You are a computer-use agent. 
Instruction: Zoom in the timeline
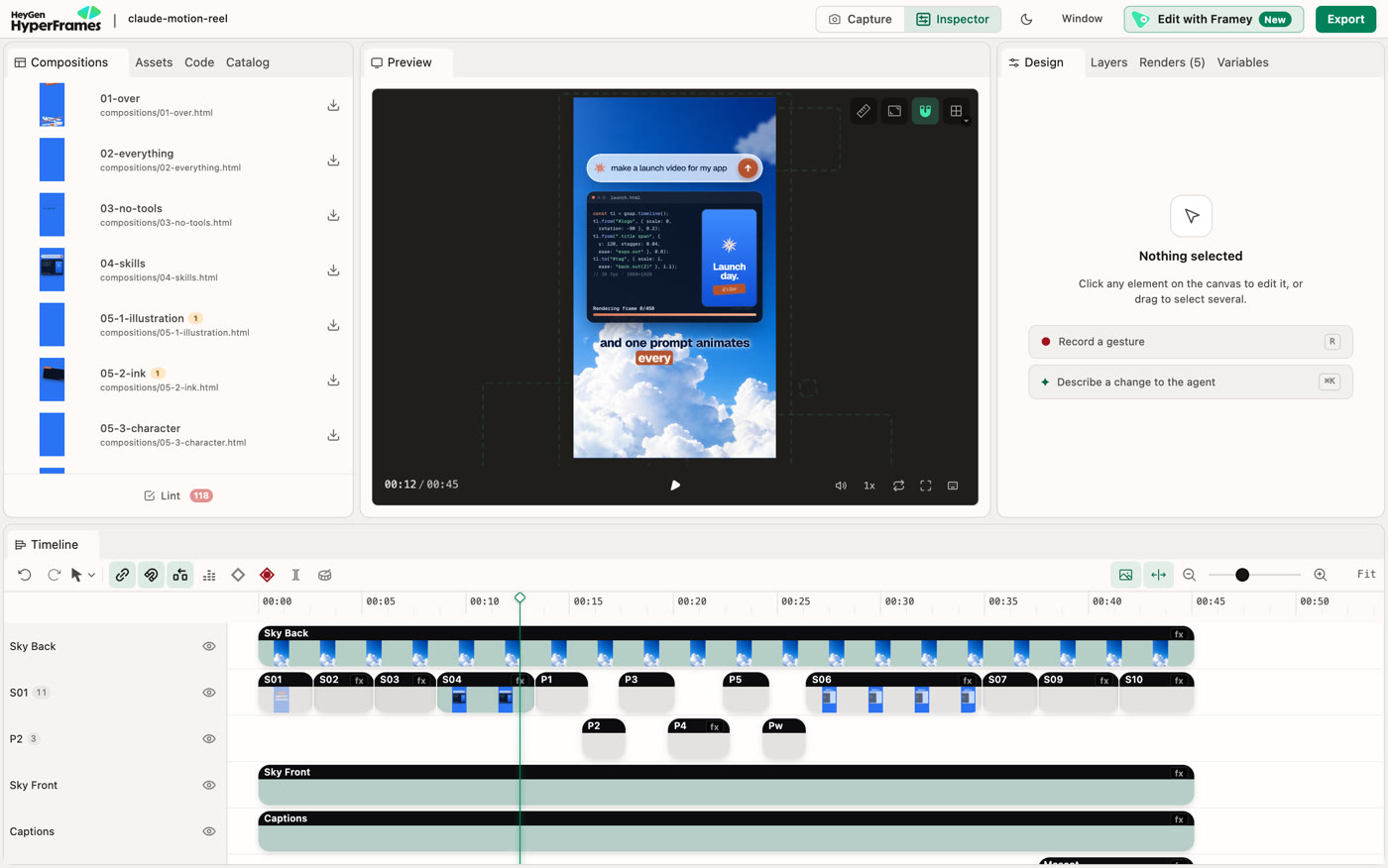1321,575
